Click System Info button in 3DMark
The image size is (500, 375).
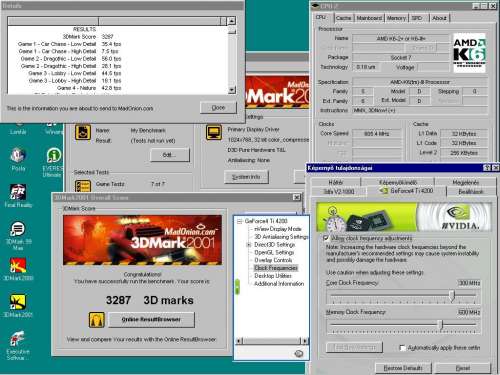click(x=246, y=177)
